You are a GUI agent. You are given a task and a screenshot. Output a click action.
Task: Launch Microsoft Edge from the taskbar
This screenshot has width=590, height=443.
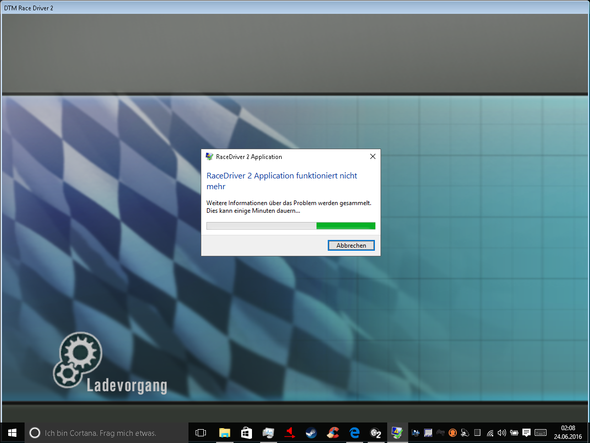[354, 433]
